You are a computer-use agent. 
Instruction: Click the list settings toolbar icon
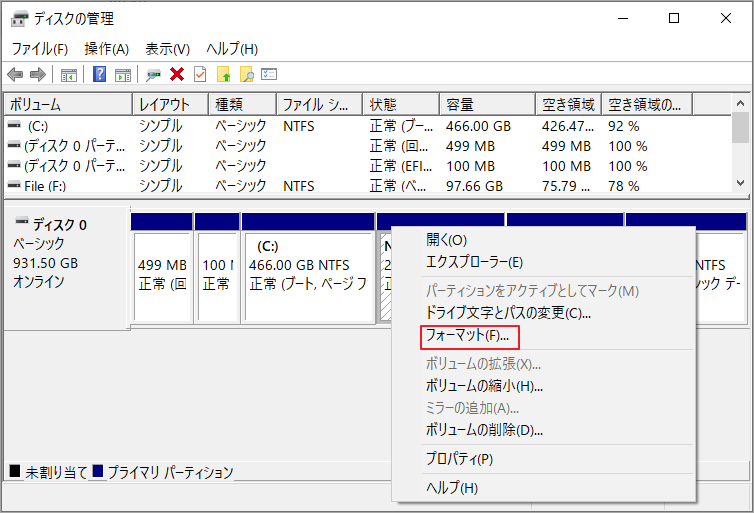point(269,74)
